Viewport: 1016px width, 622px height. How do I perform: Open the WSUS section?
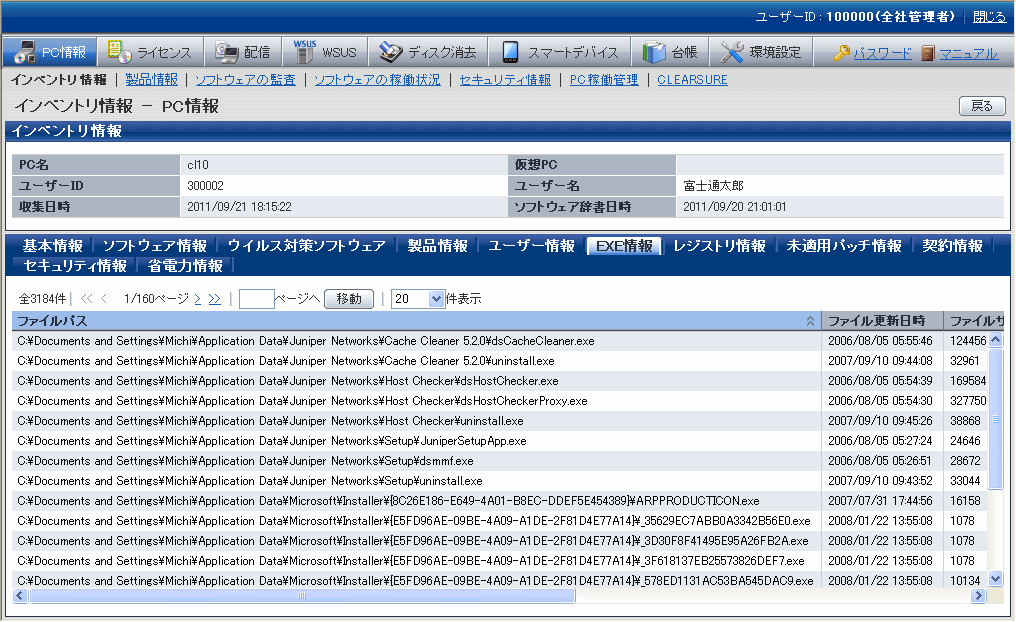tap(326, 52)
